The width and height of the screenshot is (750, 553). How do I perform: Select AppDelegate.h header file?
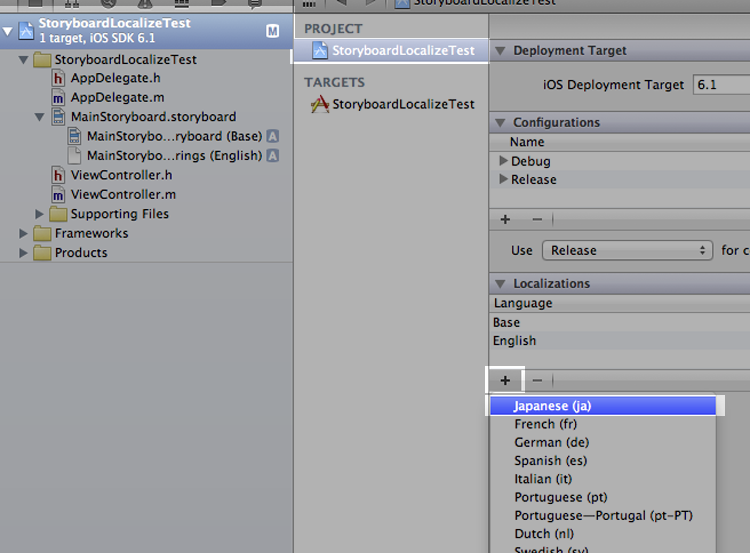point(115,78)
